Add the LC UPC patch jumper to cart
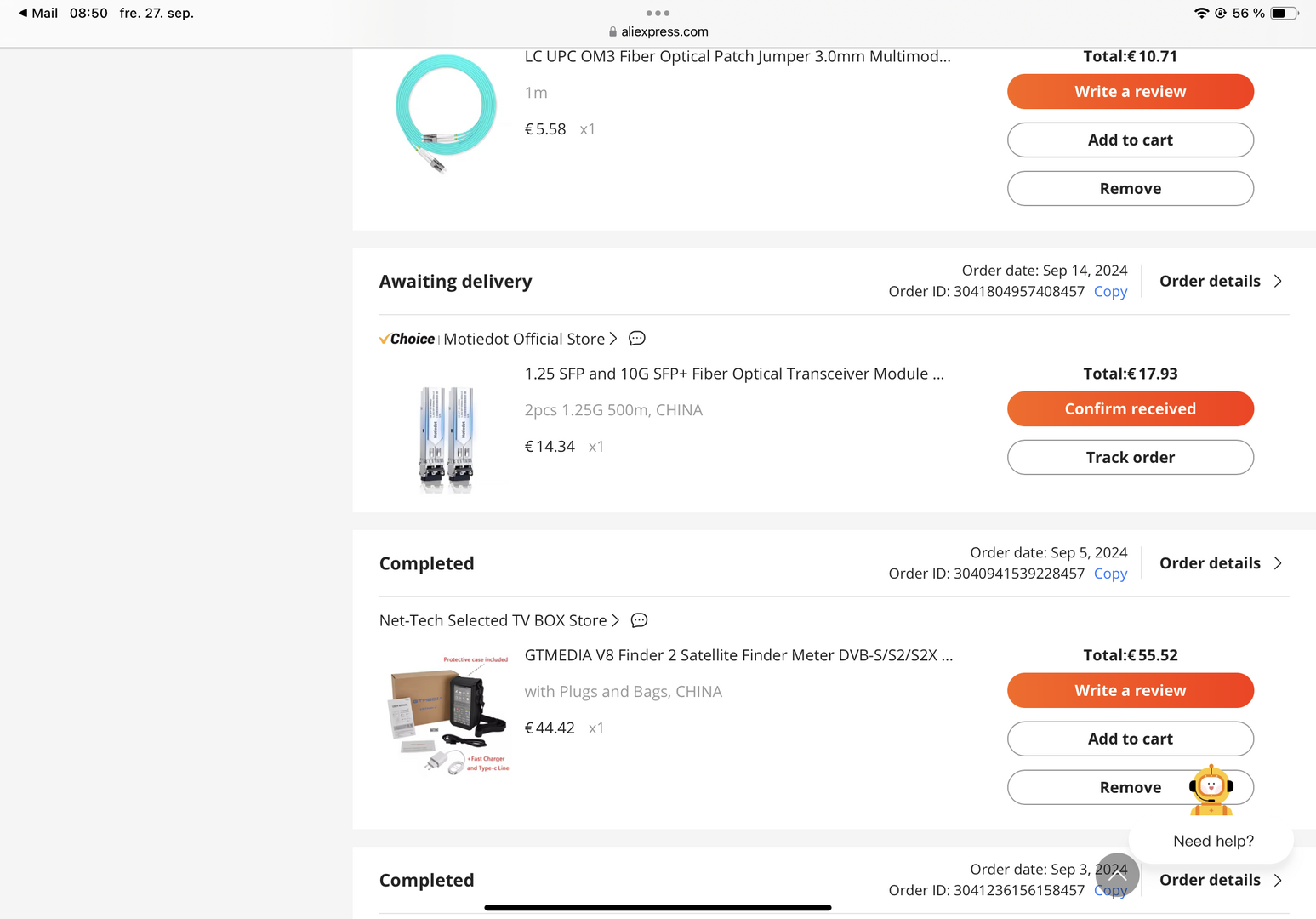Image resolution: width=1316 pixels, height=919 pixels. pos(1130,140)
